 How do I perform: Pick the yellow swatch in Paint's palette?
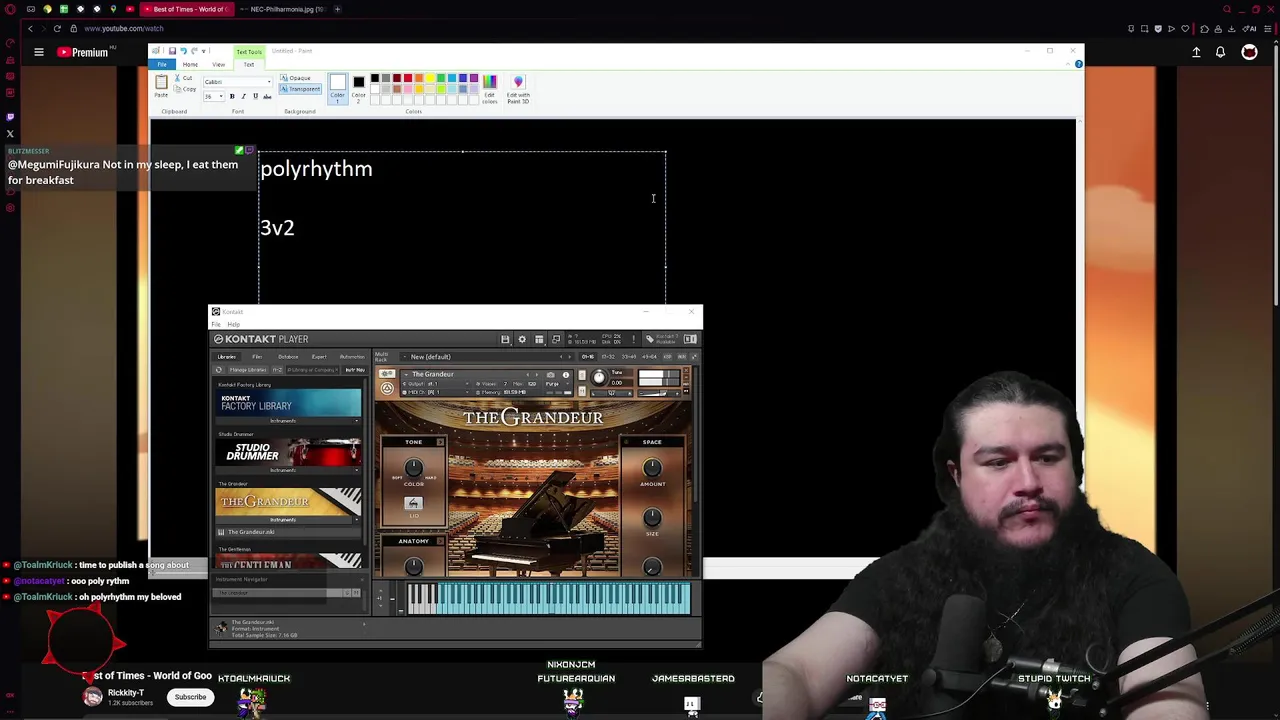click(x=430, y=78)
